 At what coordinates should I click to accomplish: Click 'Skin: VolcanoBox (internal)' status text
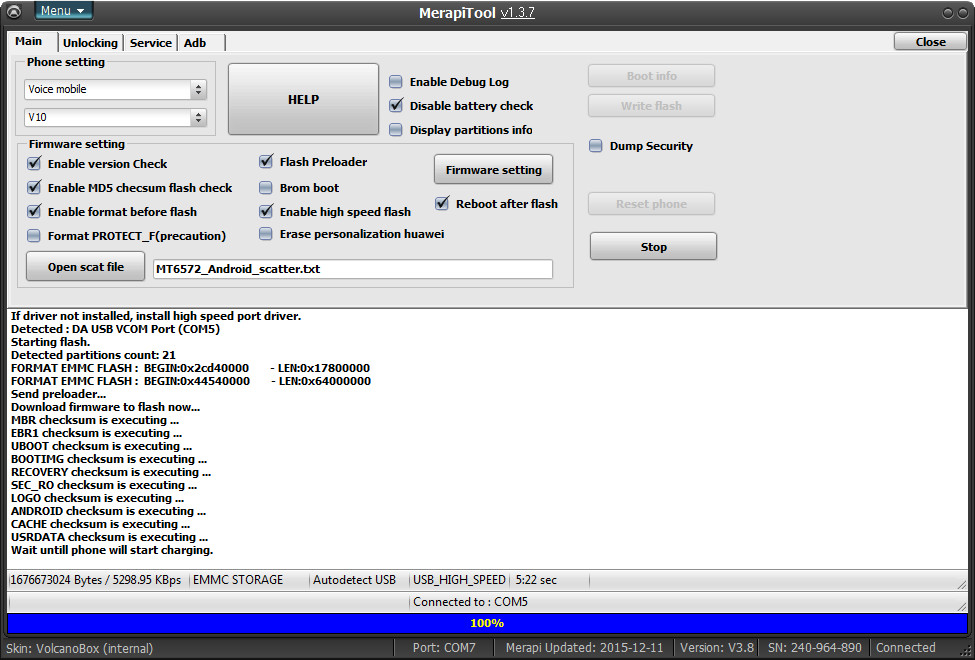coord(80,648)
